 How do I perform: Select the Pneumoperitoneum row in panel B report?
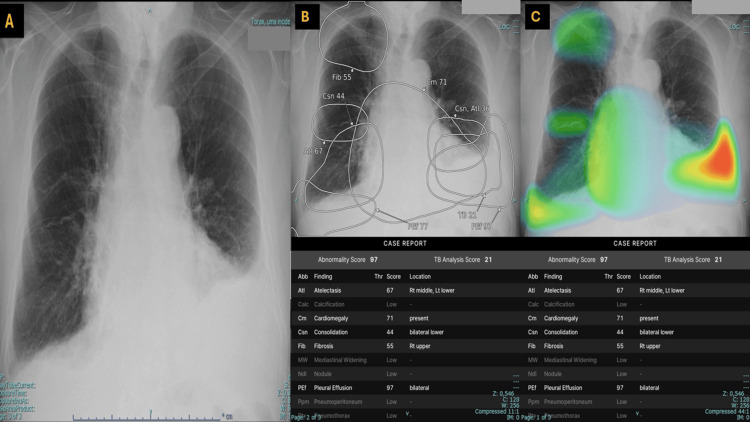coord(406,401)
